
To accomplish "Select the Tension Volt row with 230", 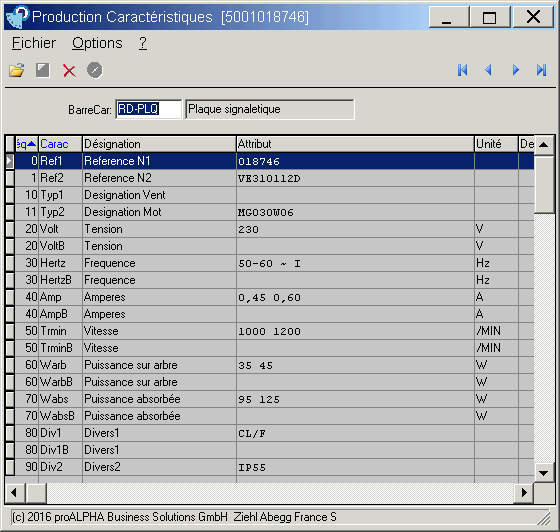I will tap(270, 229).
